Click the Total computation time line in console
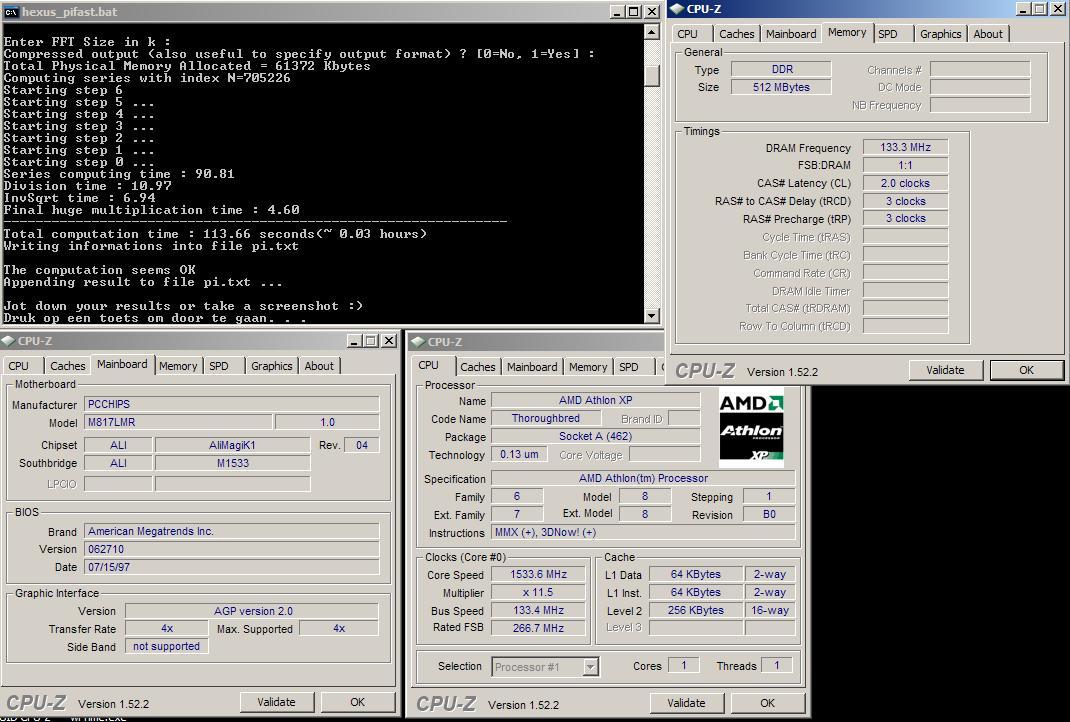Image resolution: width=1070 pixels, height=722 pixels. pos(216,234)
